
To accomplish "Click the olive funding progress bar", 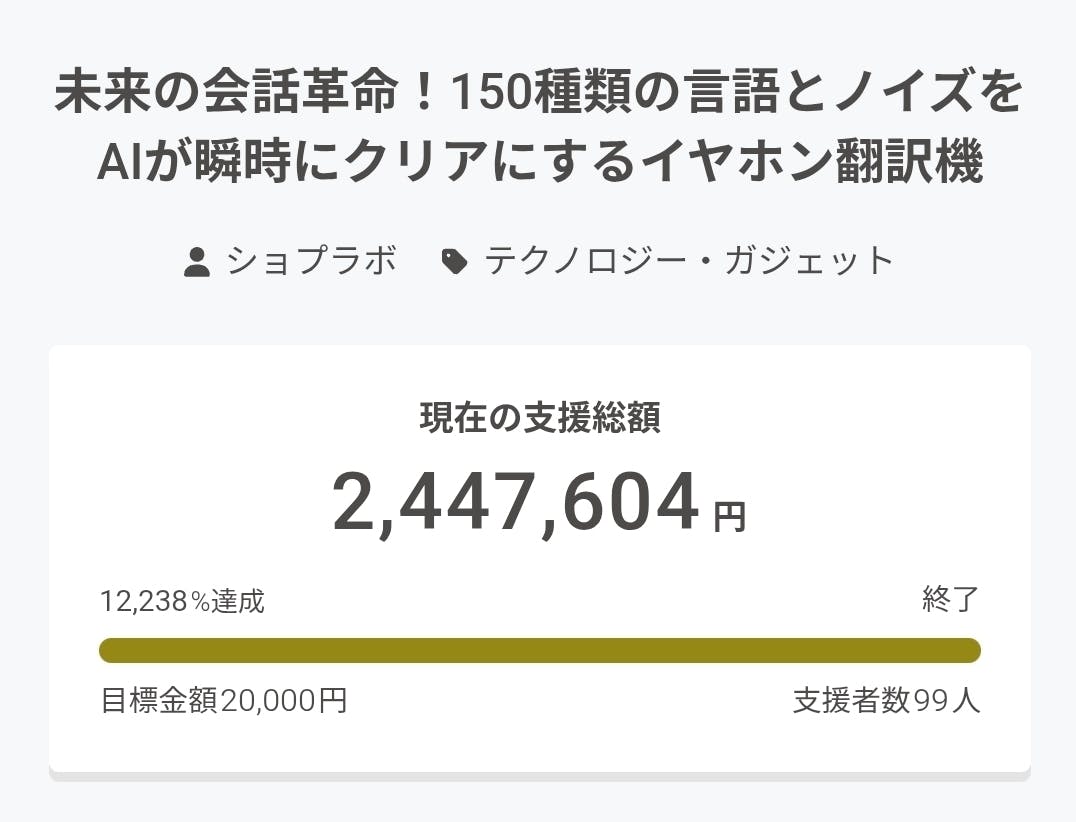I will pyautogui.click(x=539, y=650).
